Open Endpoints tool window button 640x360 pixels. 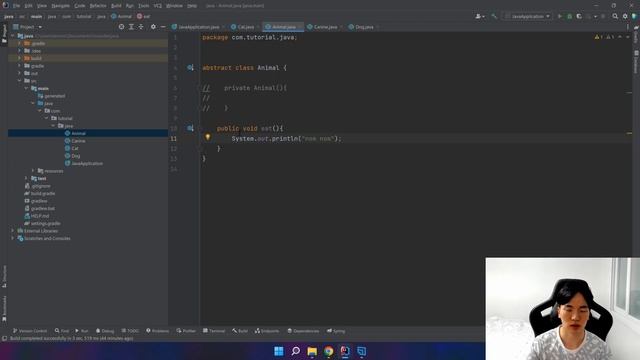(x=267, y=331)
